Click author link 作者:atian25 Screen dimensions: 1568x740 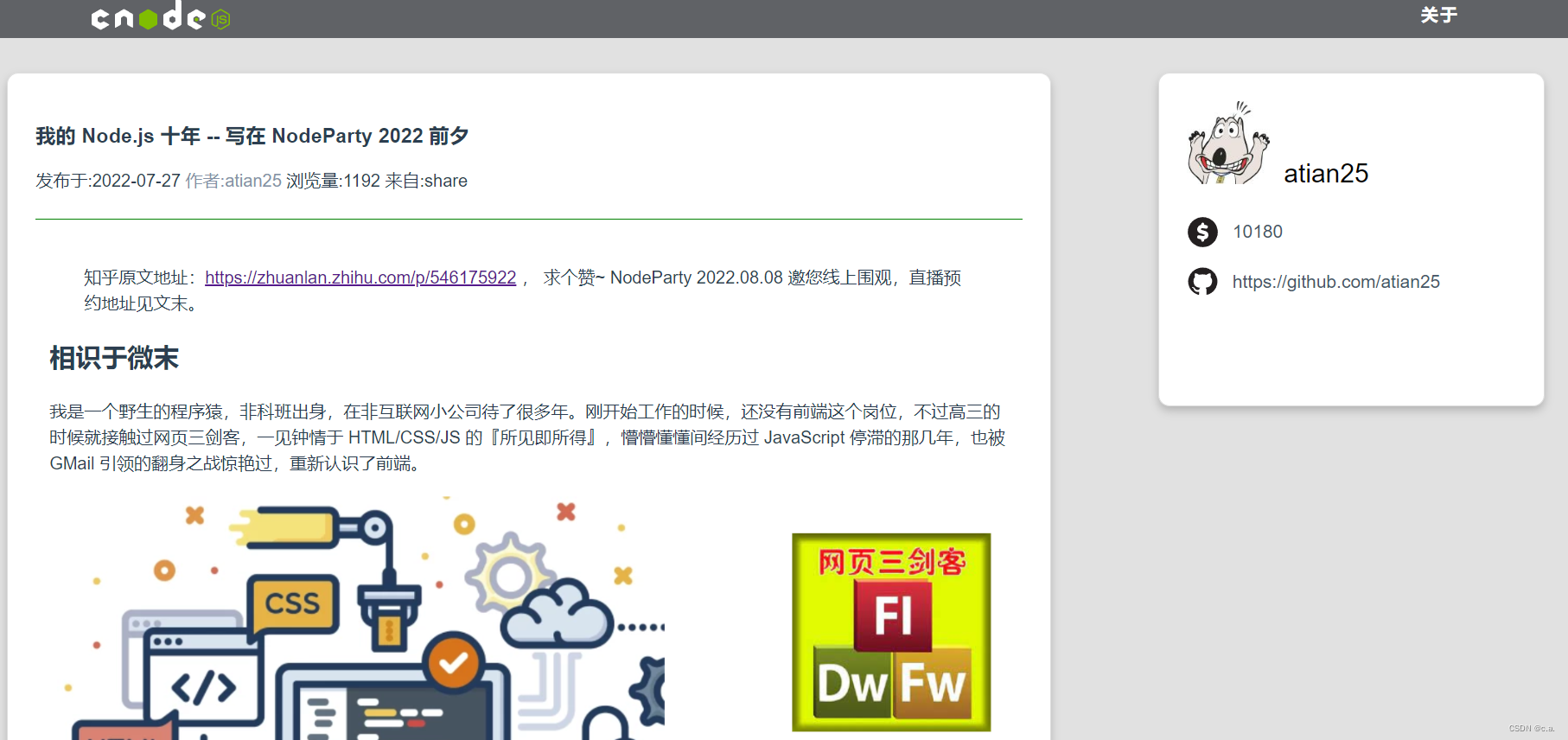233,181
